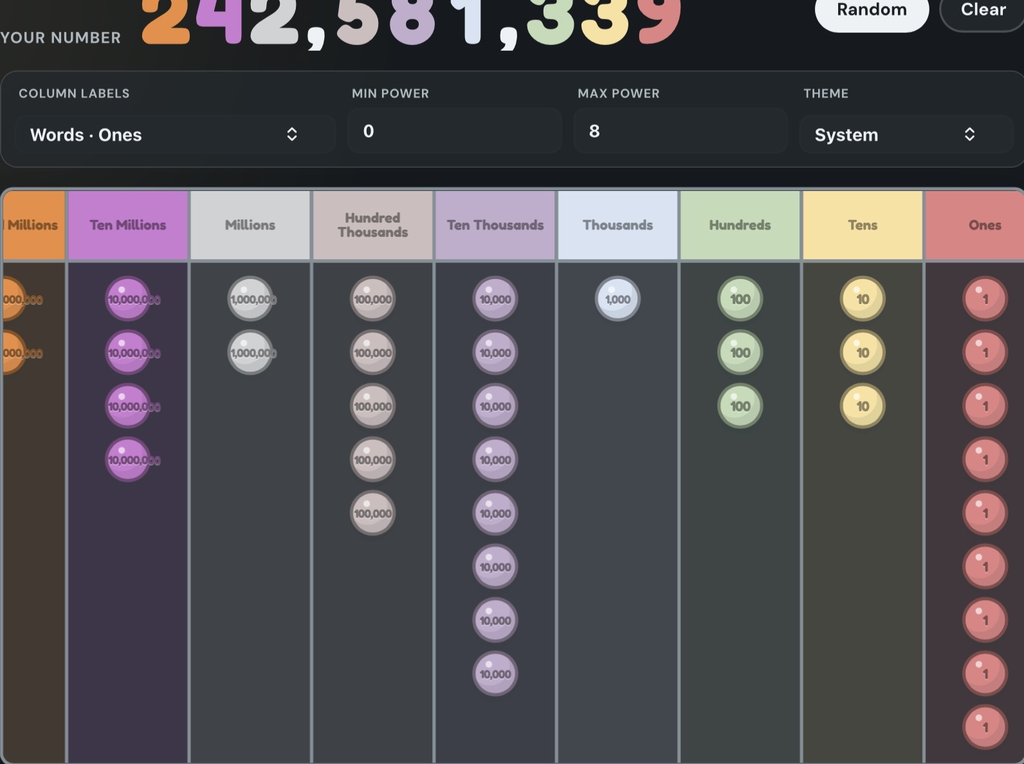
Task: Select the Hundred Thousands column header
Action: click(x=373, y=225)
